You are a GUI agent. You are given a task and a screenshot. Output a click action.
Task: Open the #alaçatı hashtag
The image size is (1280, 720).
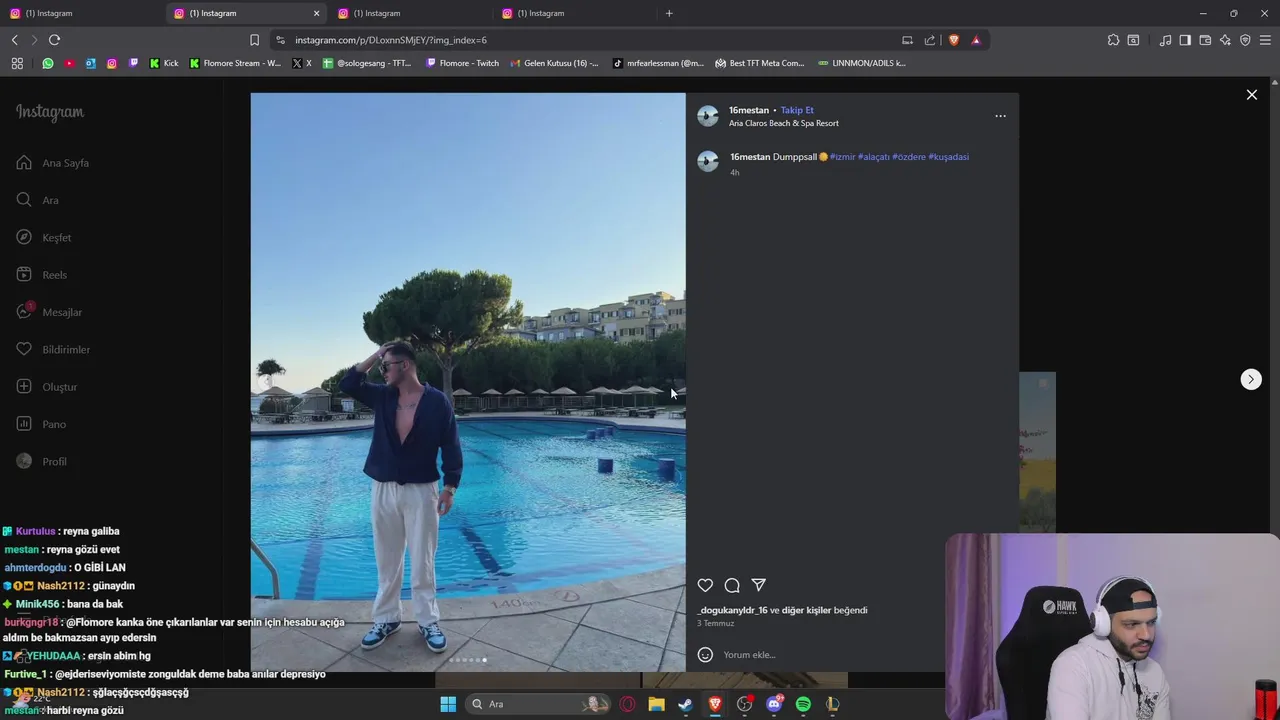pyautogui.click(x=874, y=157)
